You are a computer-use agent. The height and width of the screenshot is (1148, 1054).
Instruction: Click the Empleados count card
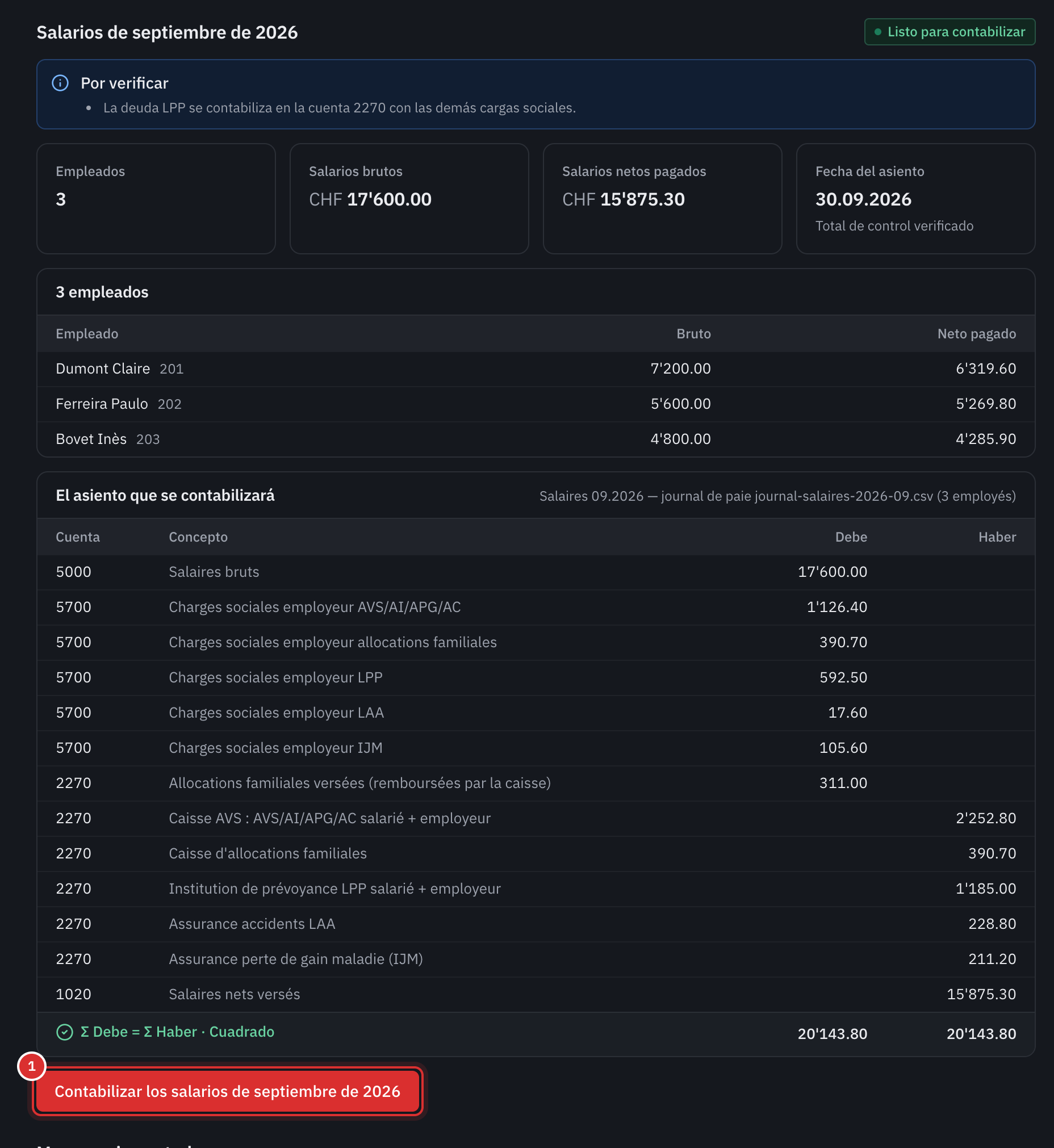[x=156, y=199]
